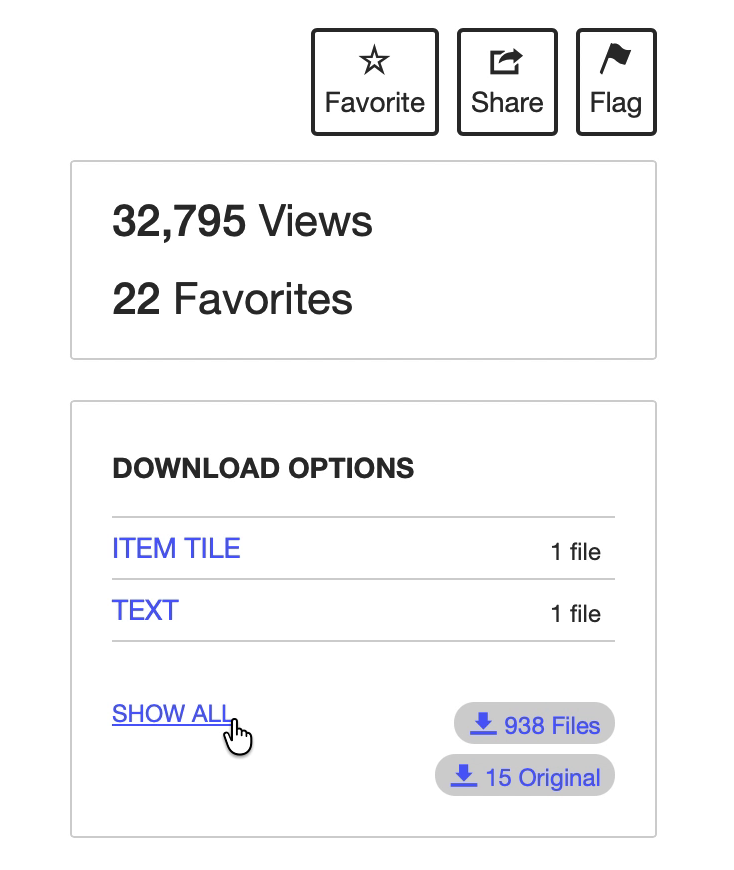Click the word Favorites in the stats box
The image size is (734, 870).
[x=263, y=299]
